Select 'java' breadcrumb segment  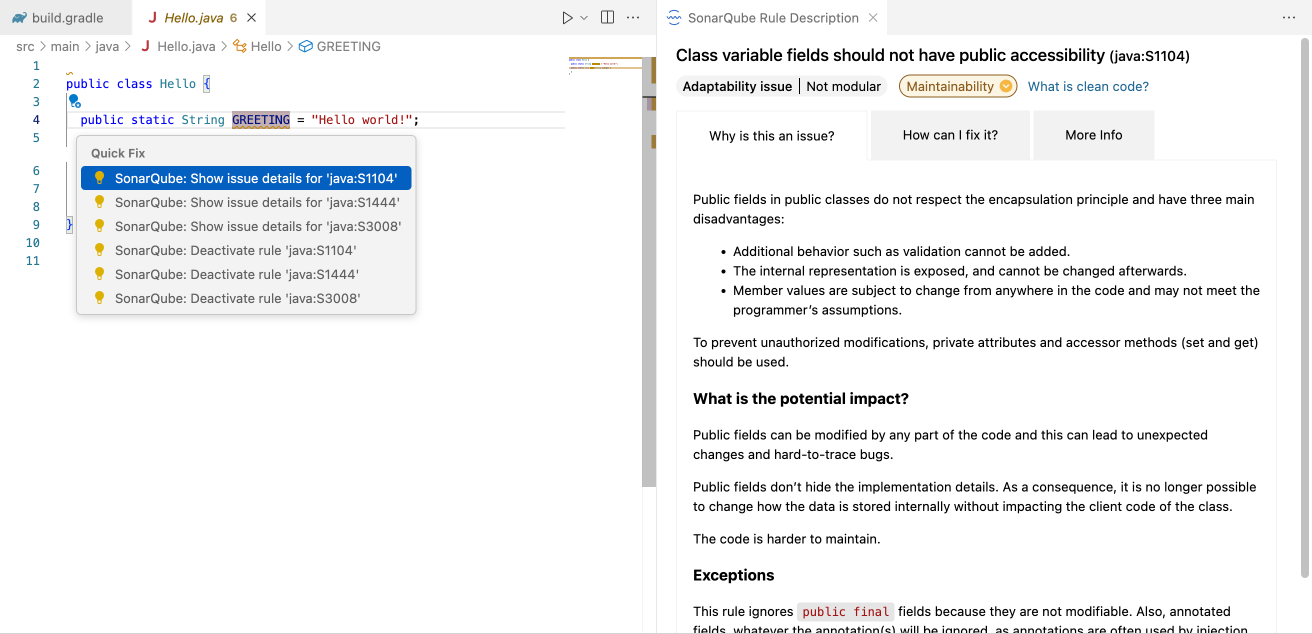107,46
